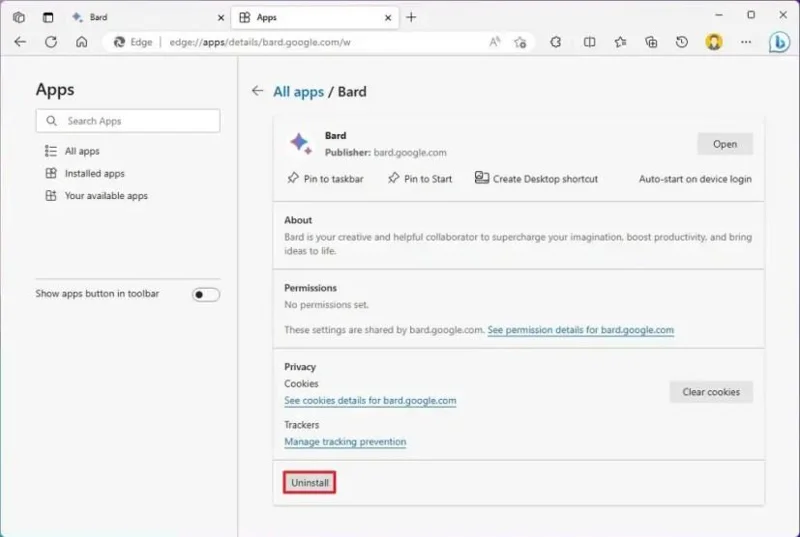Click the browser back arrow
800x537 pixels.
[x=20, y=42]
